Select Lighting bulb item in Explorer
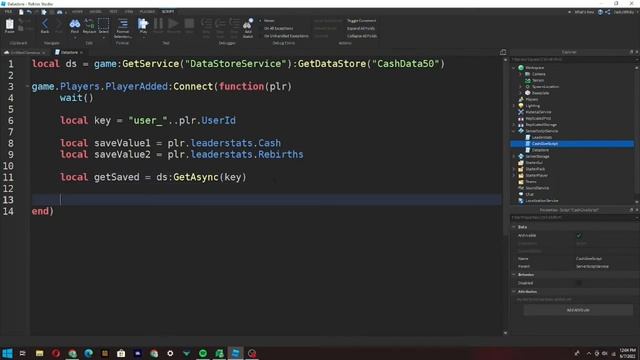 click(x=529, y=106)
